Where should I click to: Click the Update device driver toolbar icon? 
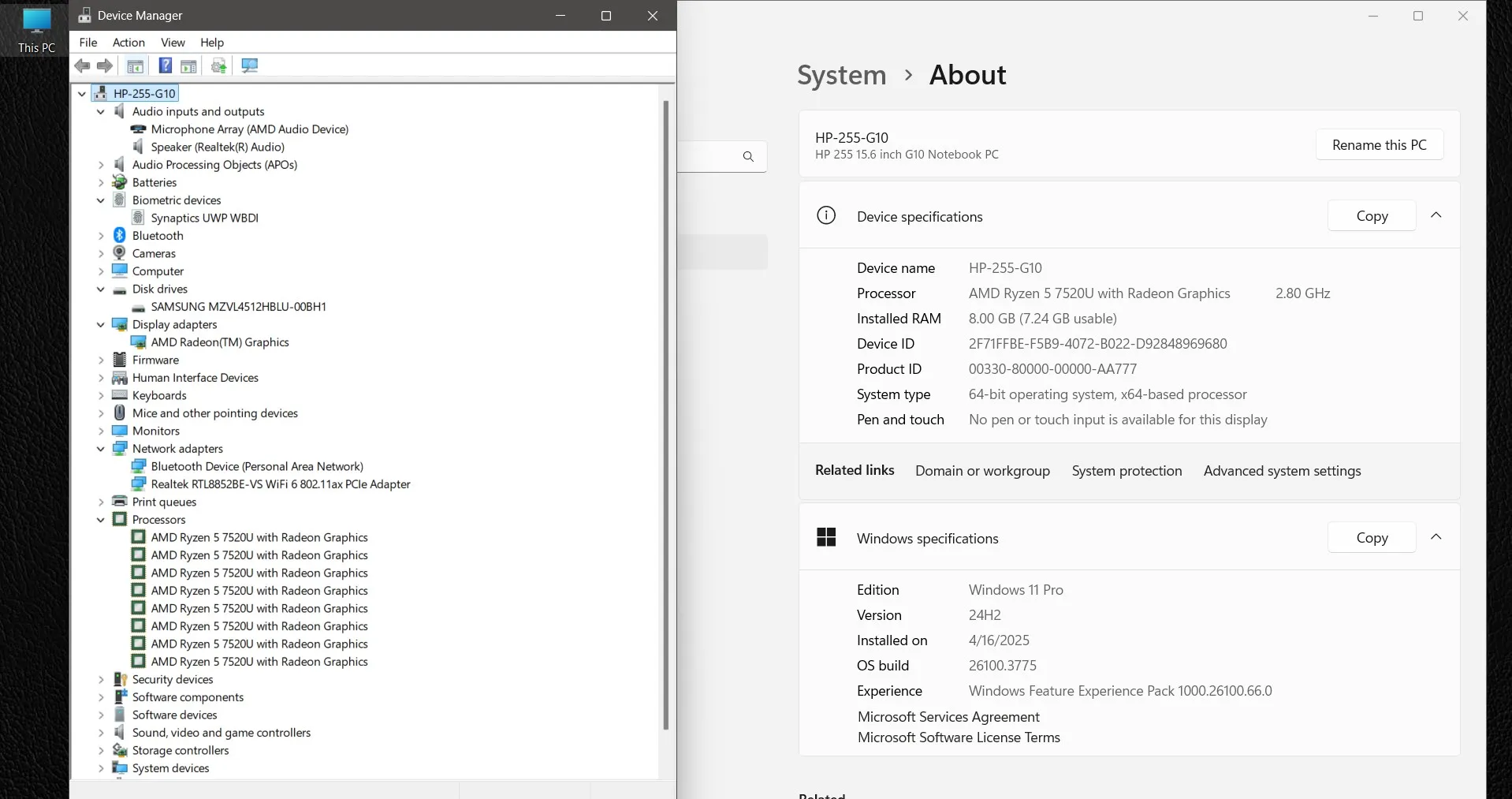point(219,65)
